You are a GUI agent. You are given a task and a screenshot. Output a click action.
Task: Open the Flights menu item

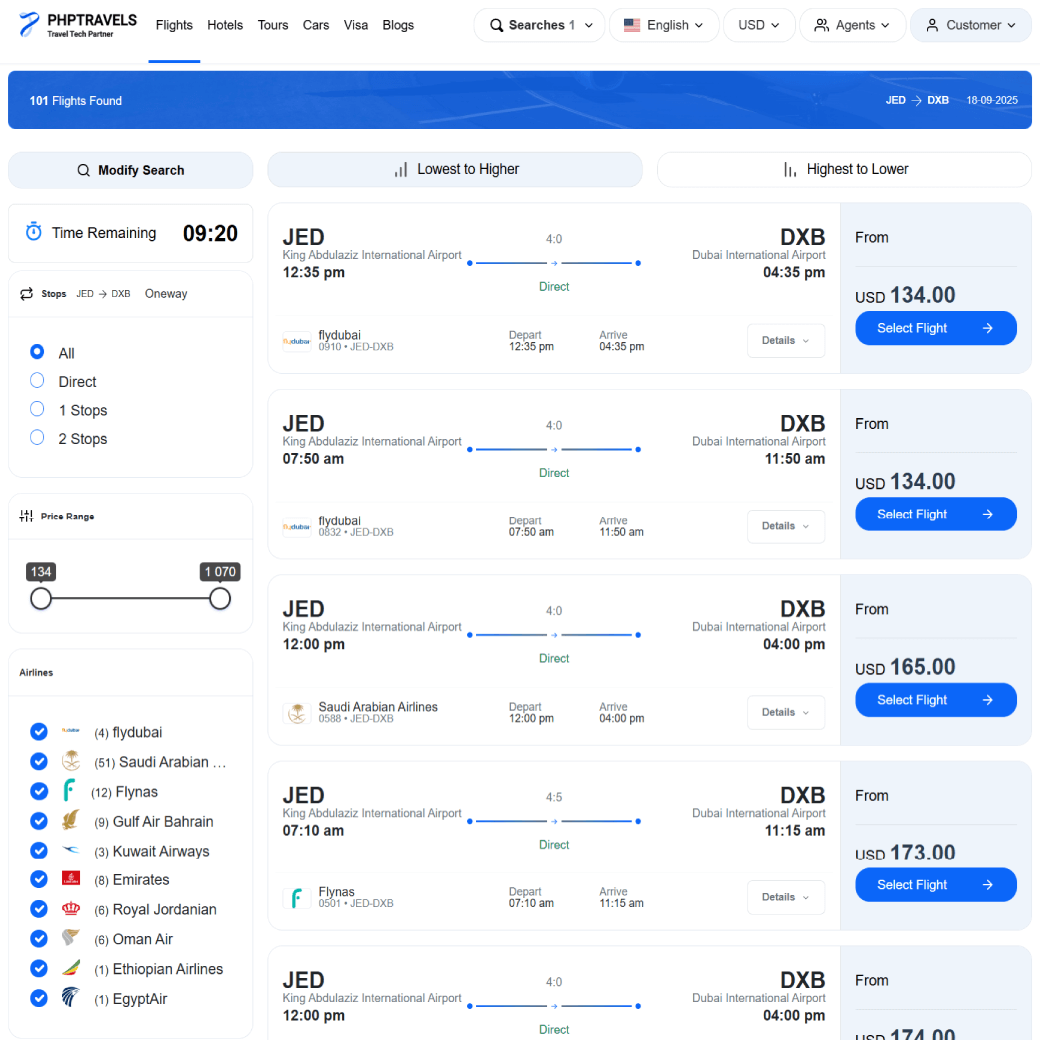tap(174, 25)
